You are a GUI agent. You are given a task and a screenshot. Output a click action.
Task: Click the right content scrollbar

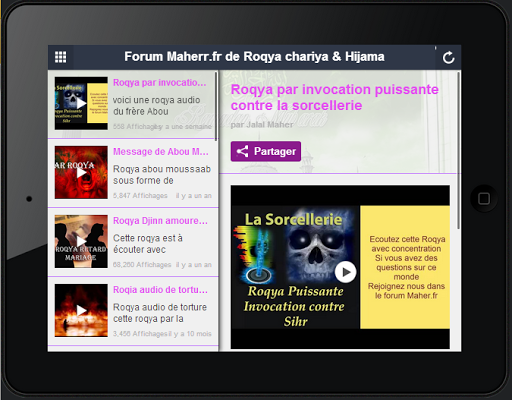[x=459, y=150]
